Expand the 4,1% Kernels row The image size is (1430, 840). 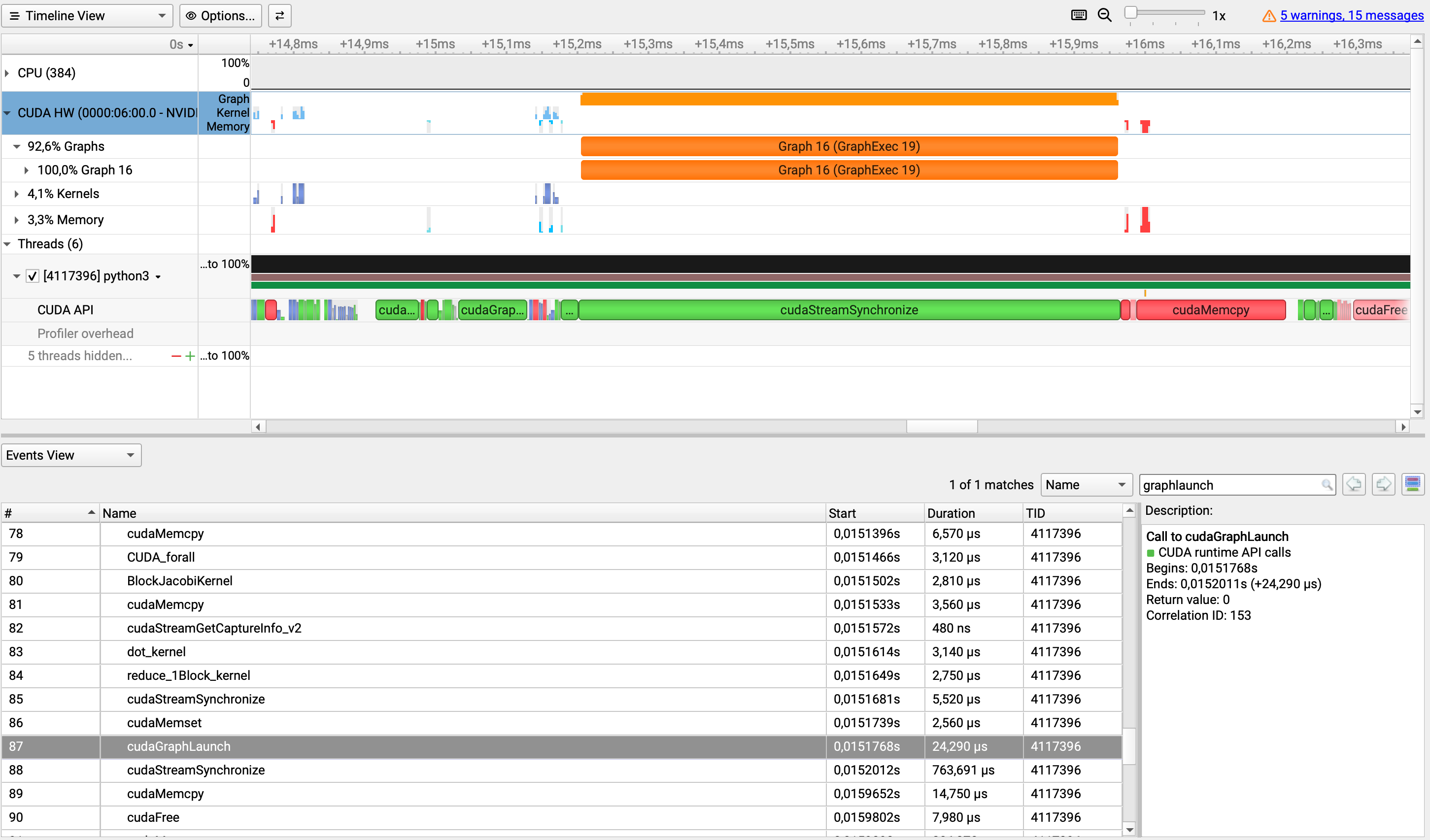[x=16, y=194]
